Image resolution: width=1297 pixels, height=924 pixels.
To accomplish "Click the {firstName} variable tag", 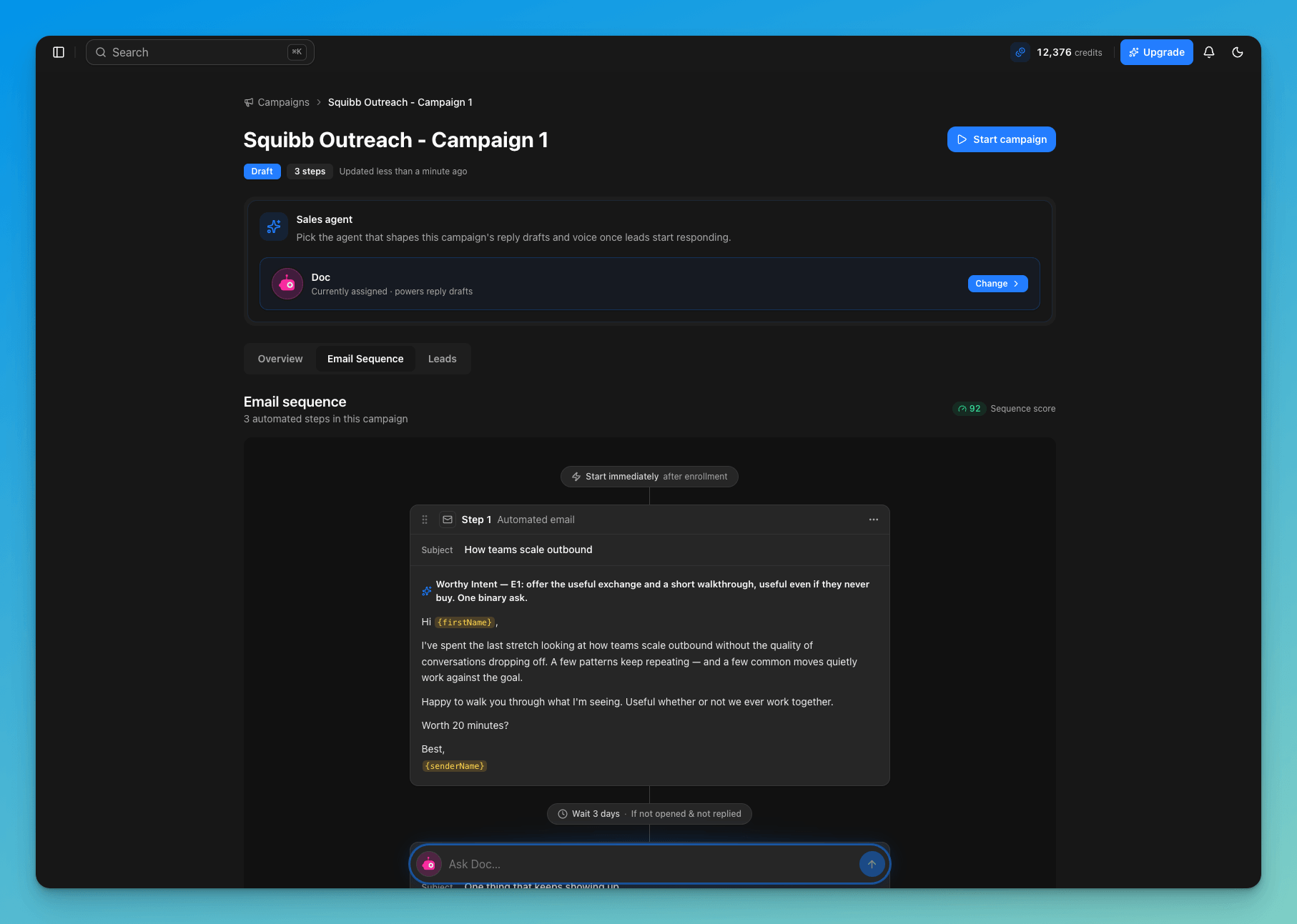I will [465, 622].
